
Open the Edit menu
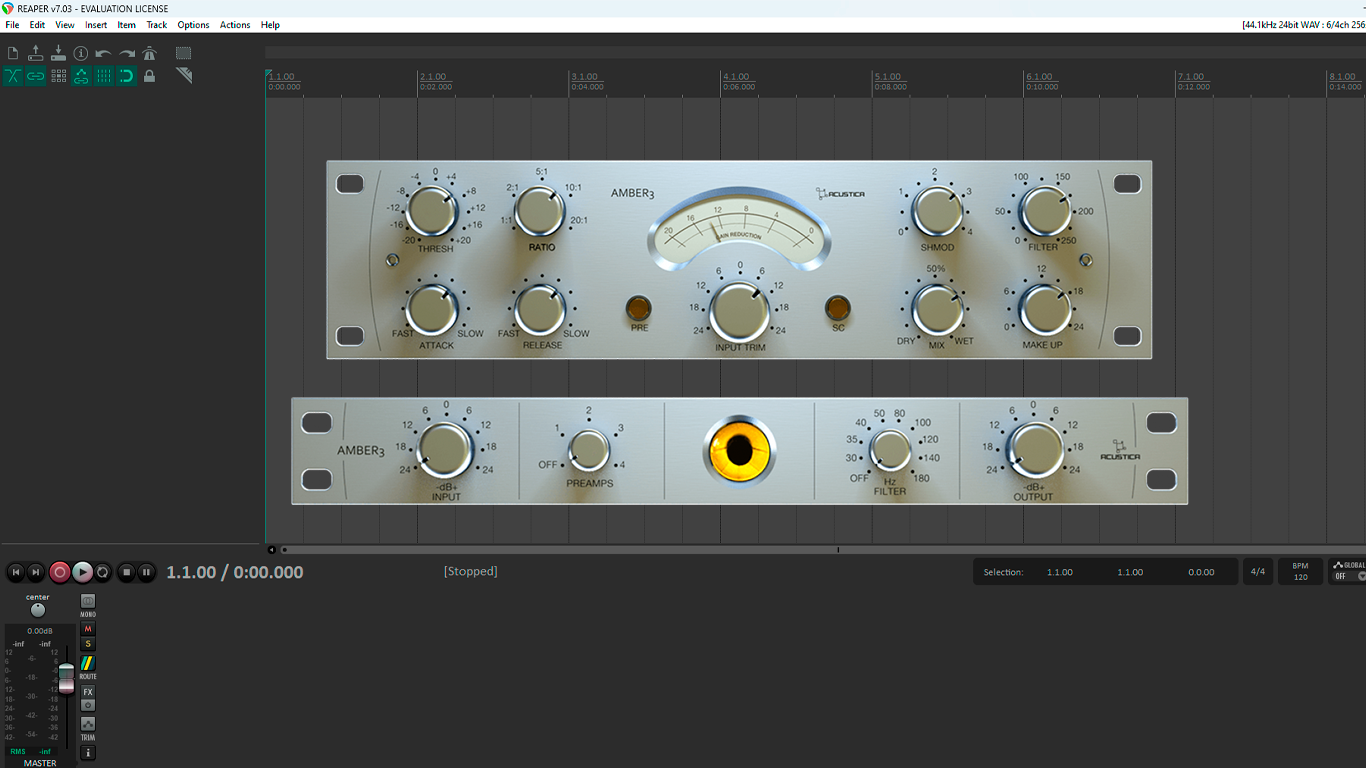pyautogui.click(x=37, y=25)
